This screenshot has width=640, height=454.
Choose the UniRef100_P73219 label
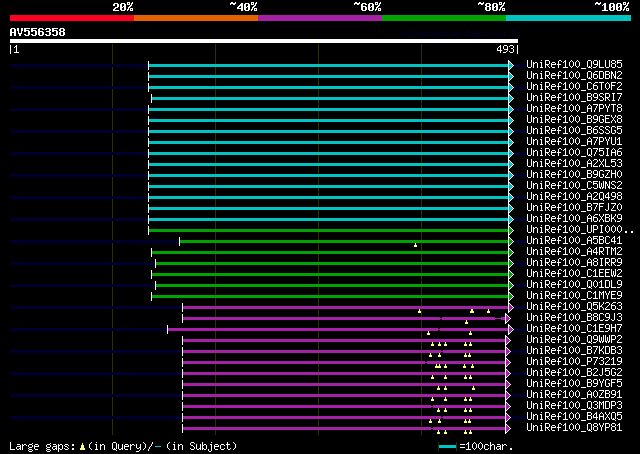(x=574, y=362)
